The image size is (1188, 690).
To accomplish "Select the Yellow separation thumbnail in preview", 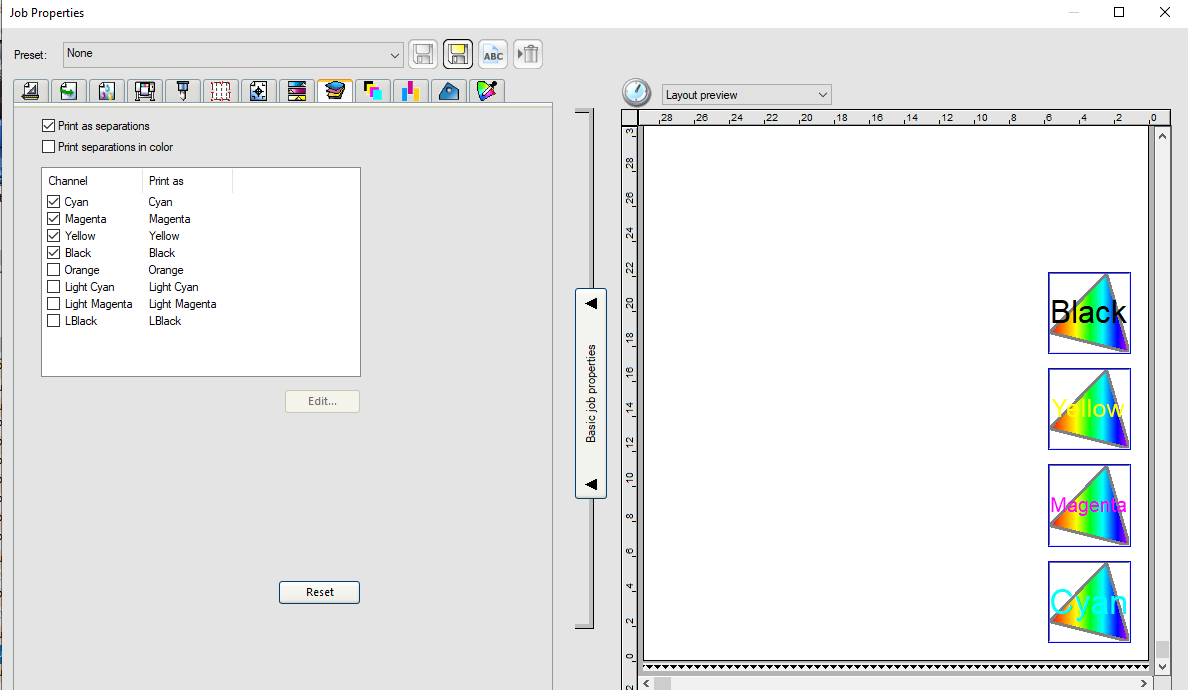I will tap(1089, 409).
